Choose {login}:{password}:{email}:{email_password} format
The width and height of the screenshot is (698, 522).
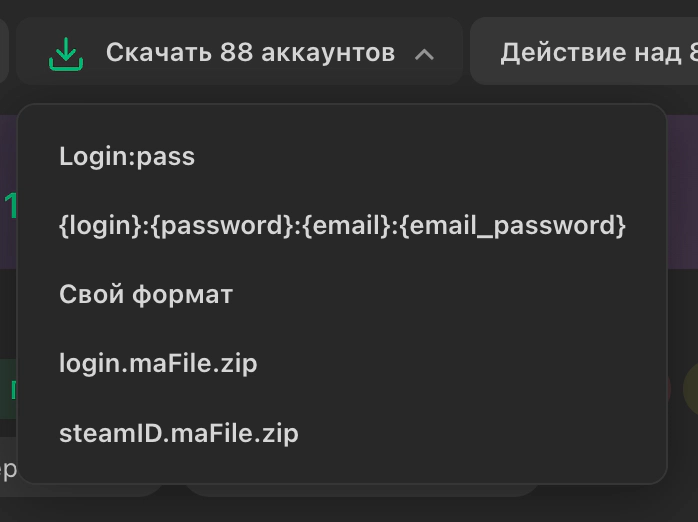coord(341,225)
